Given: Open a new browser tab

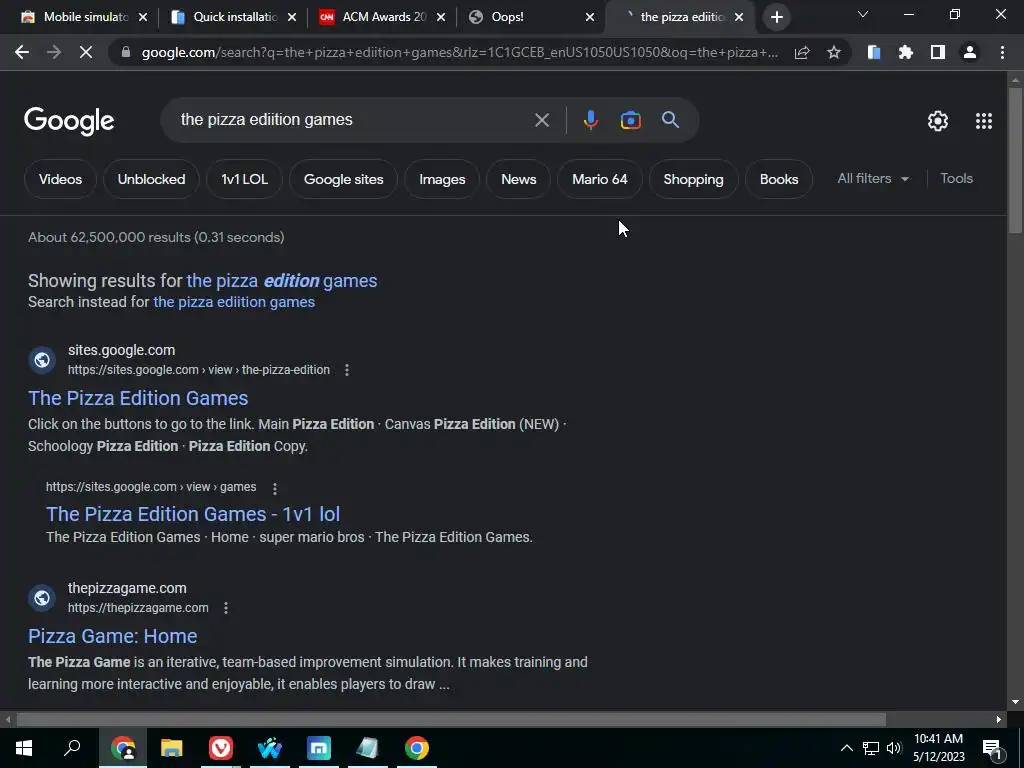Looking at the screenshot, I should tap(776, 17).
